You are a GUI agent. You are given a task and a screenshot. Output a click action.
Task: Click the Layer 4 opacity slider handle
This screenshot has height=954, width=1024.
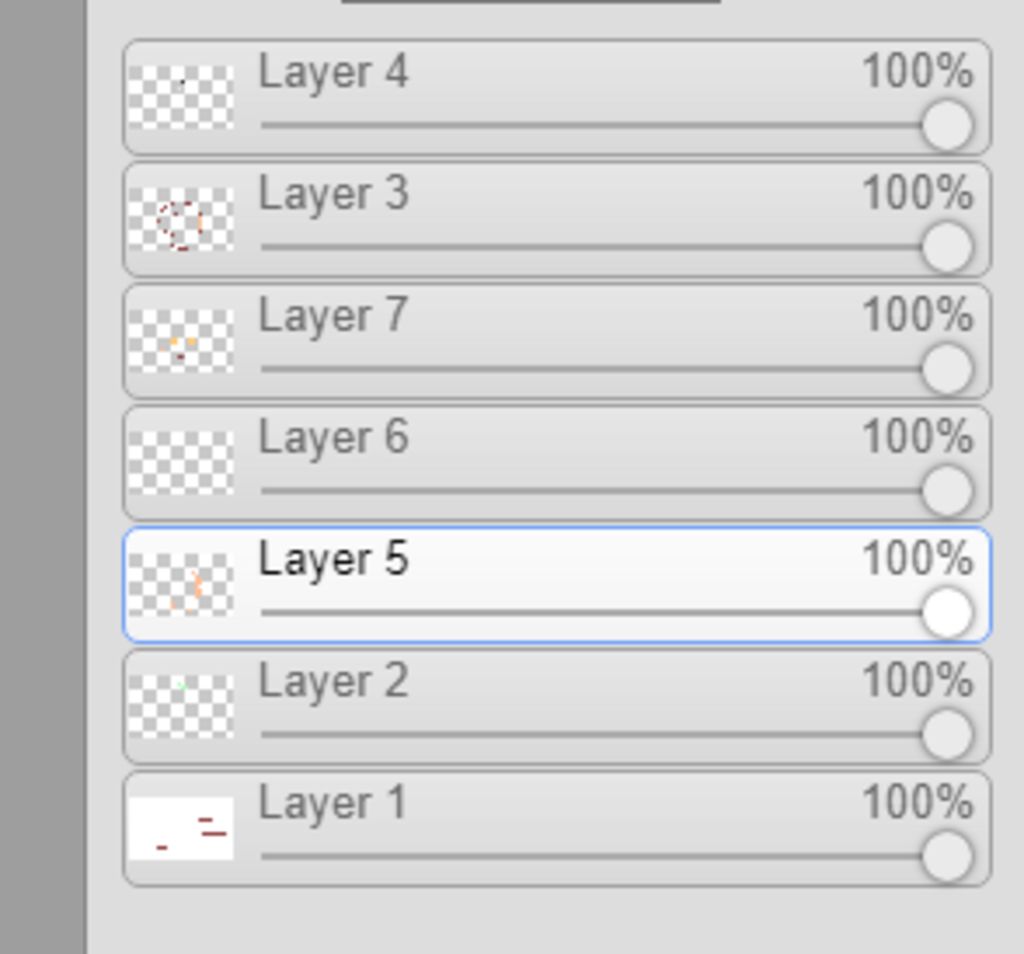pos(946,125)
